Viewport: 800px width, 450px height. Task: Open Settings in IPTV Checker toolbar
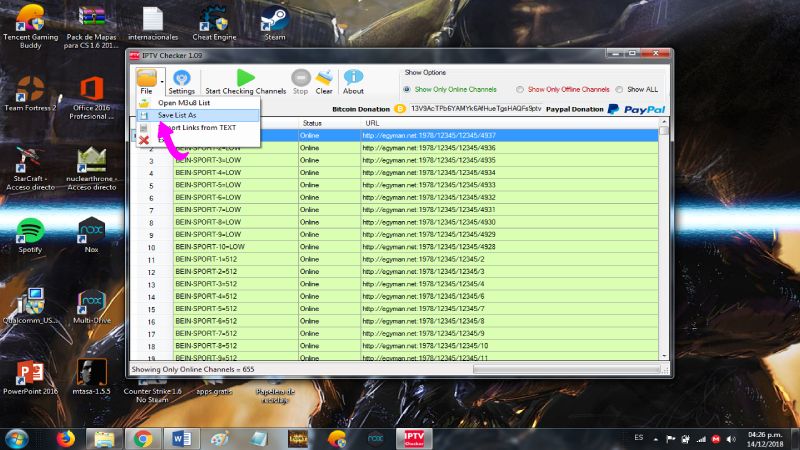pos(182,82)
